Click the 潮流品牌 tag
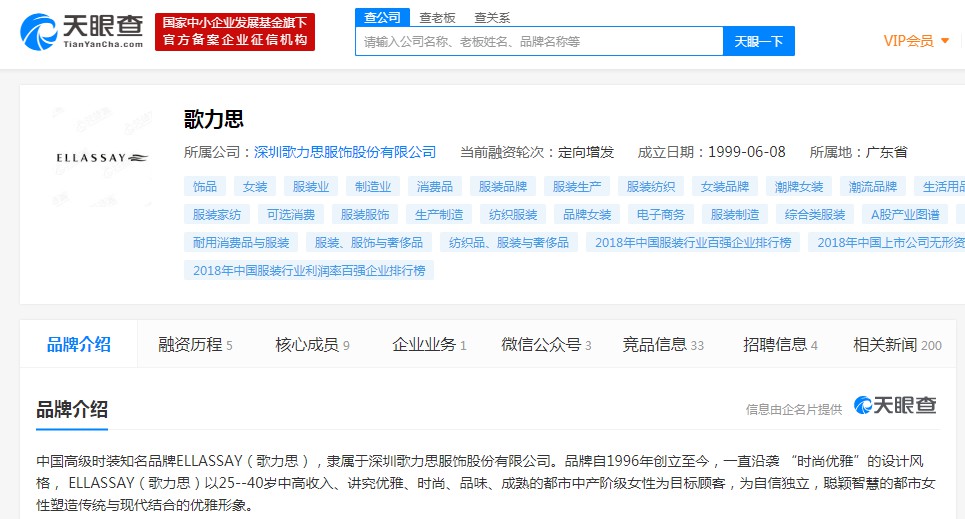 coord(873,187)
